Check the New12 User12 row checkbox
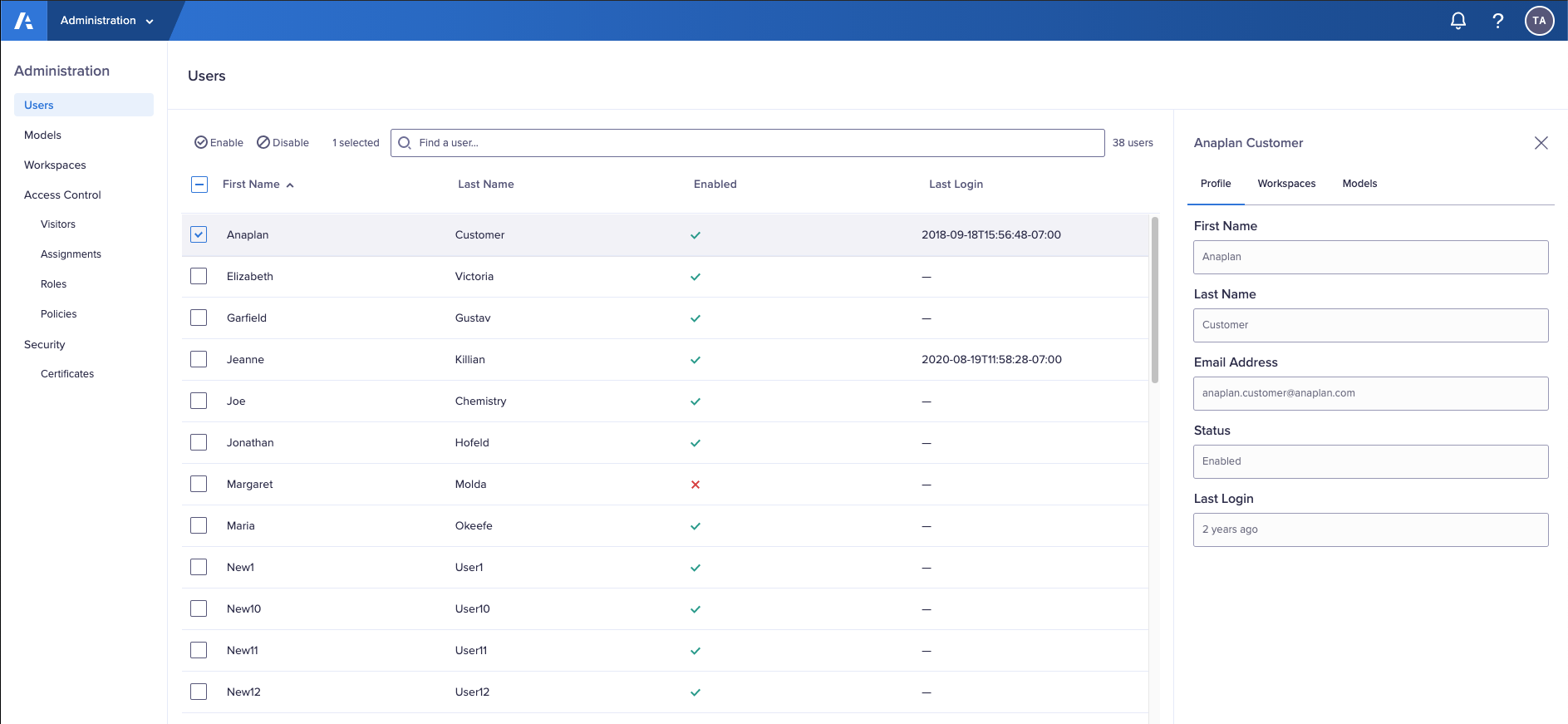 [x=199, y=692]
